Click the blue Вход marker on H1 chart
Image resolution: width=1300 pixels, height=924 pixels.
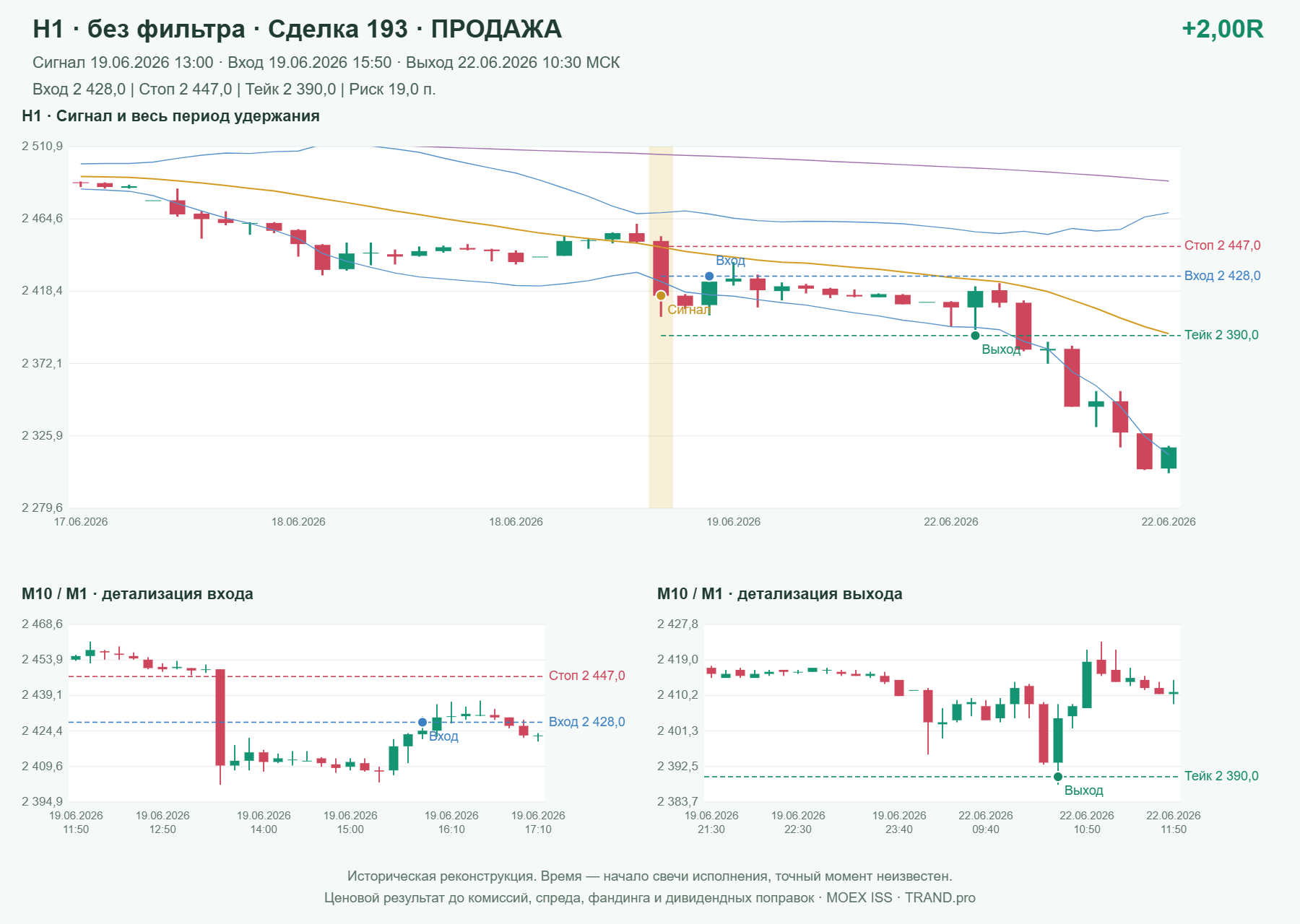click(x=709, y=276)
